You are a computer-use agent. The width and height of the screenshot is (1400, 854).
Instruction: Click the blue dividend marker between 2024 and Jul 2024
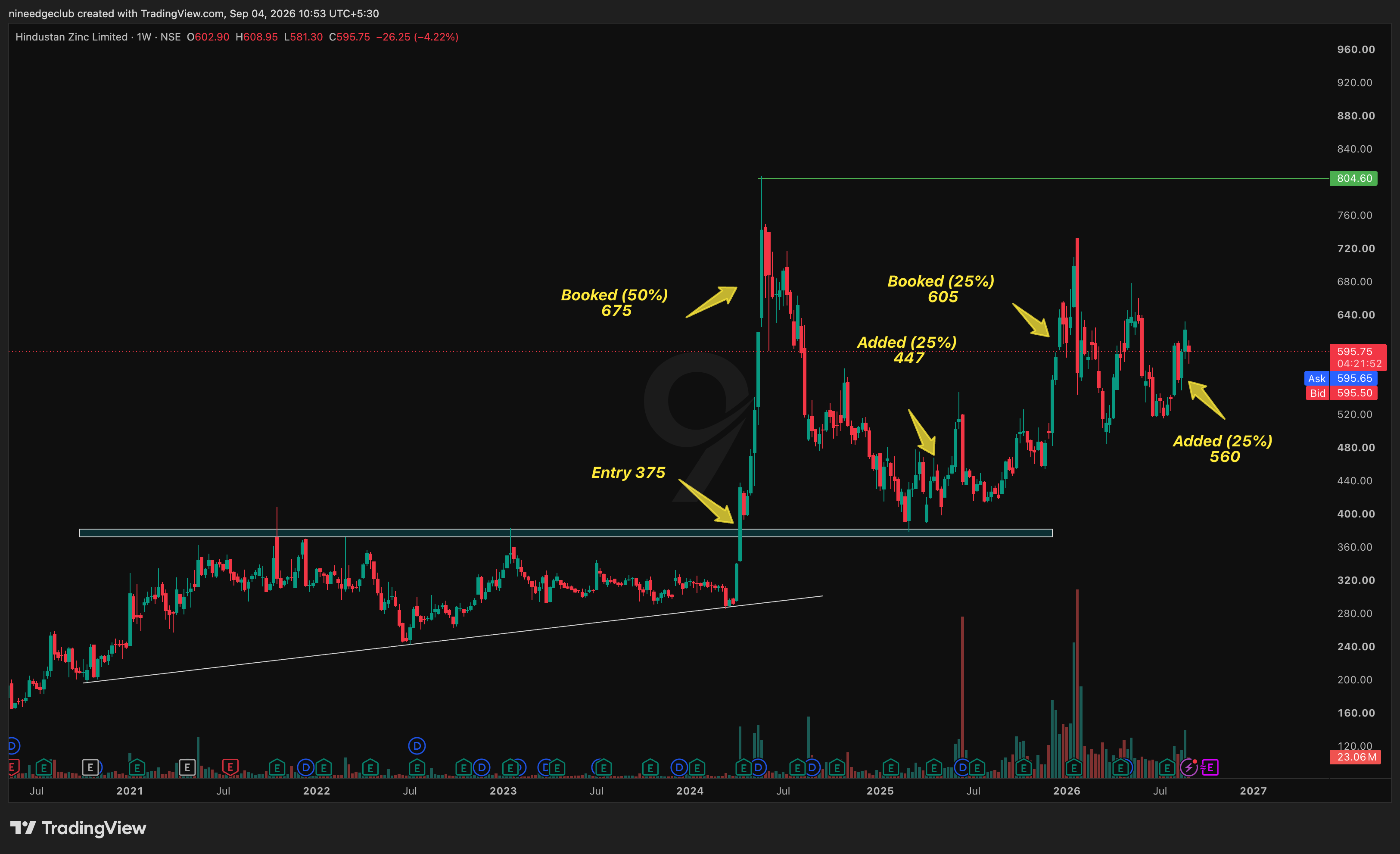click(758, 768)
